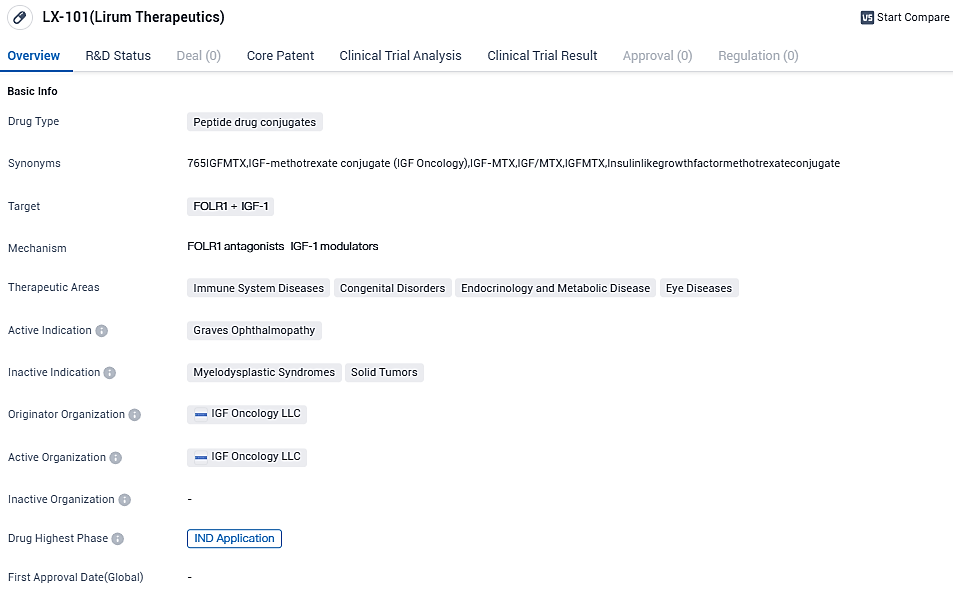Click the pill drug icon beside LX-101
953x589 pixels.
pyautogui.click(x=19, y=18)
